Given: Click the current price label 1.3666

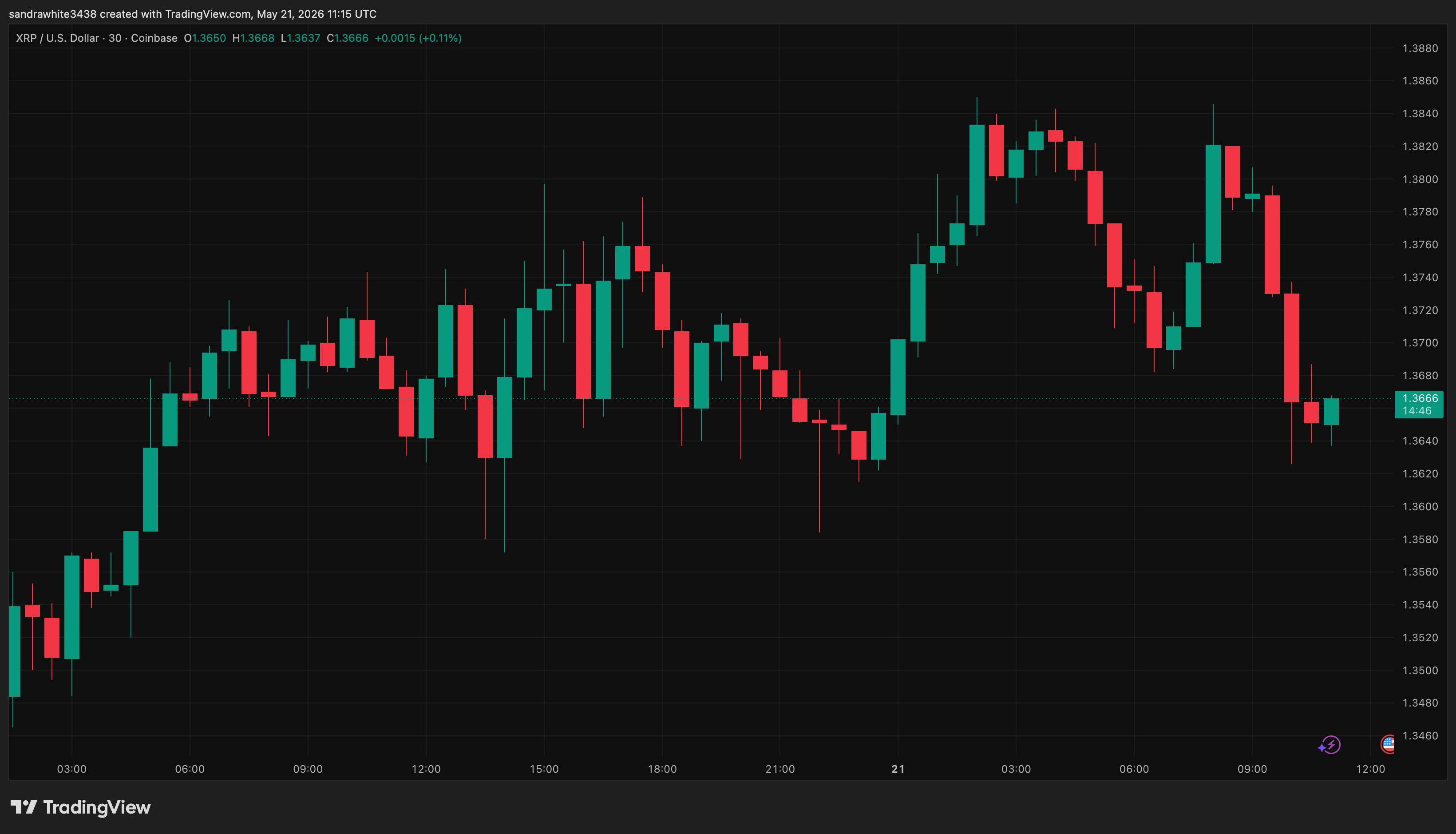Looking at the screenshot, I should pyautogui.click(x=1420, y=398).
